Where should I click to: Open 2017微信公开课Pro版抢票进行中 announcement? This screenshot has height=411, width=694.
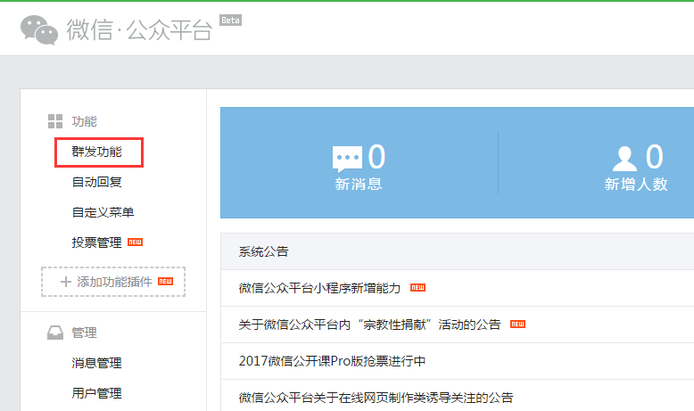pos(332,361)
